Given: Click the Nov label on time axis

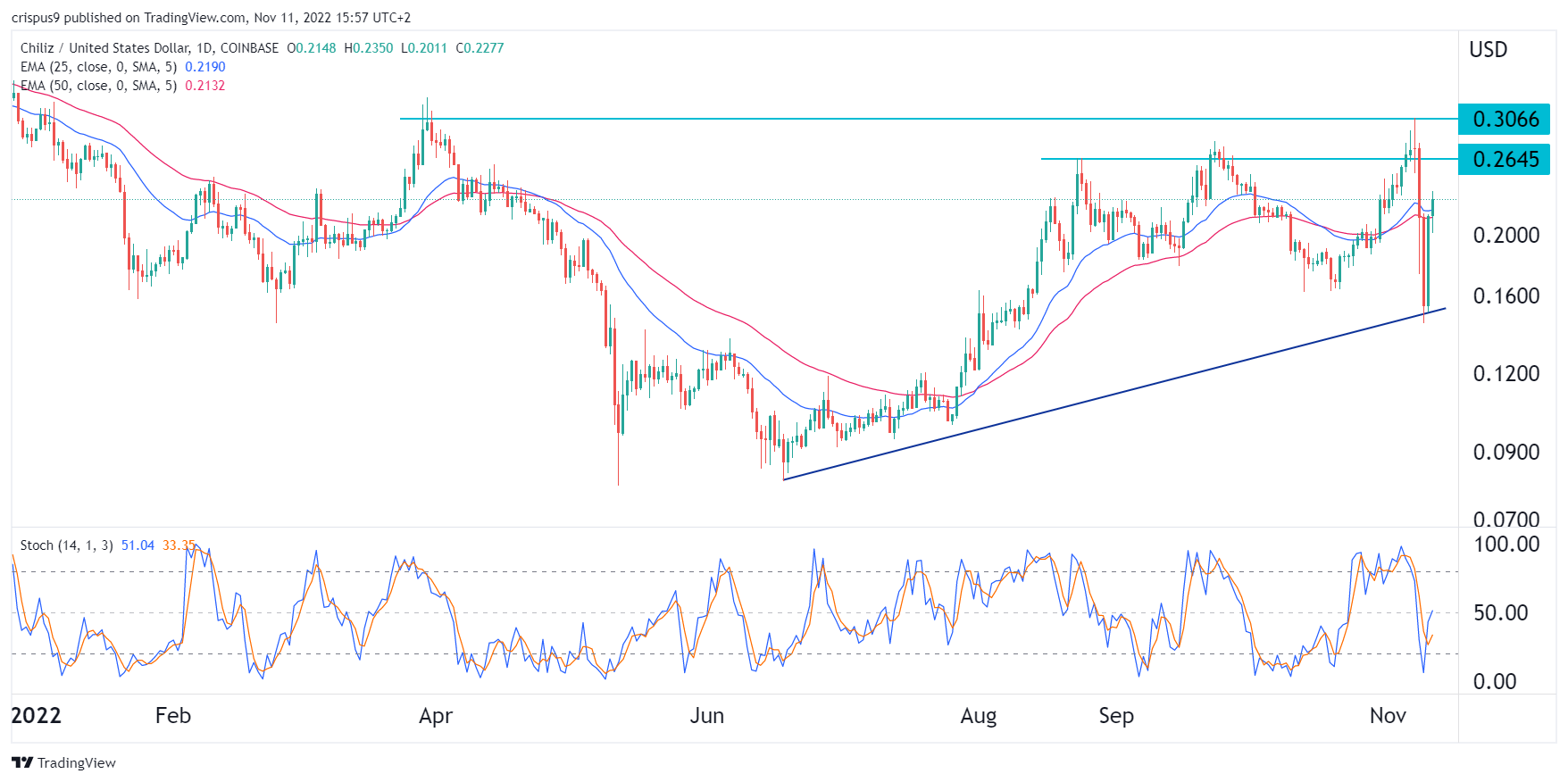Looking at the screenshot, I should [x=1388, y=716].
